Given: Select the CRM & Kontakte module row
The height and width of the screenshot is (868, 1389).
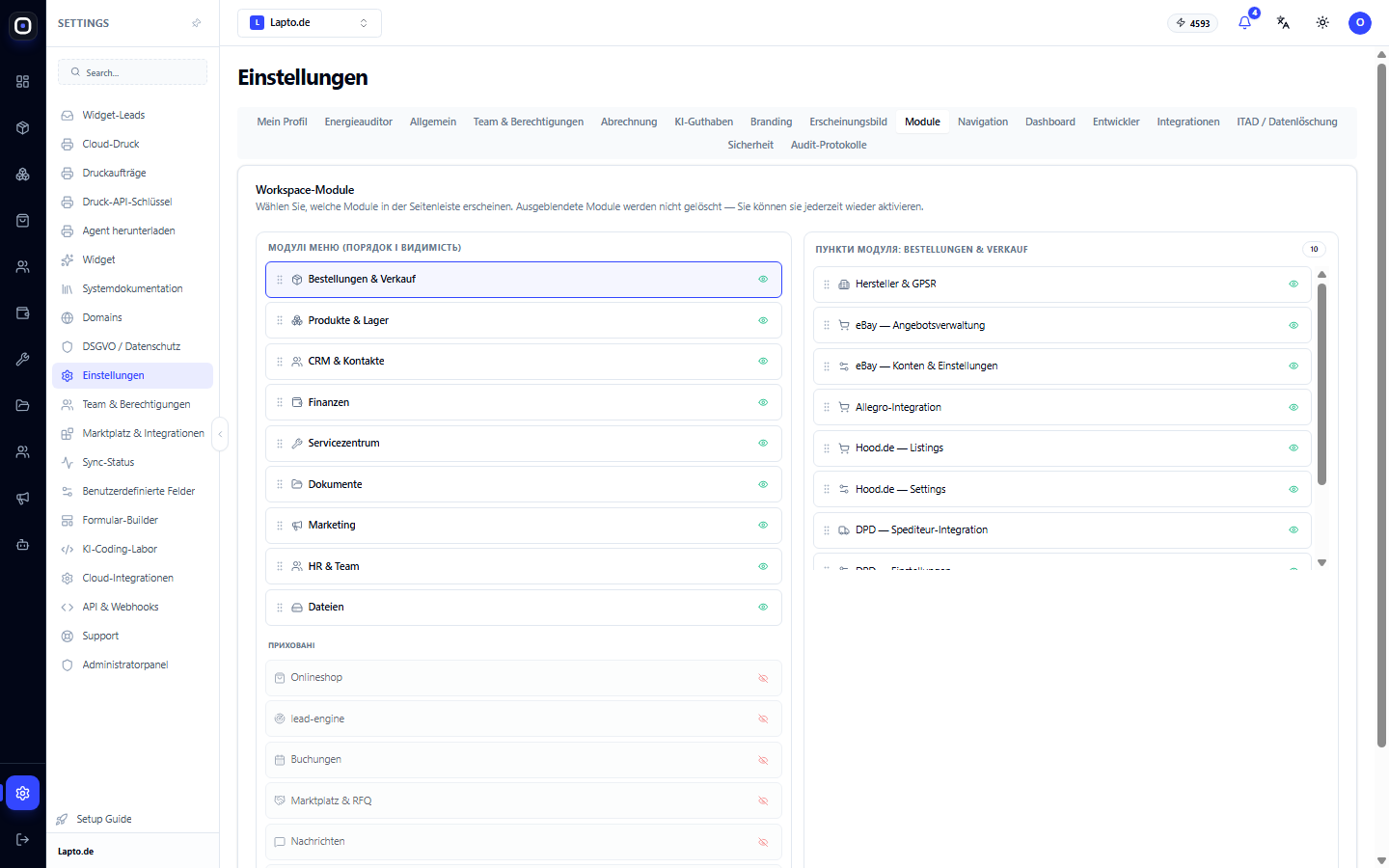Looking at the screenshot, I should (524, 362).
